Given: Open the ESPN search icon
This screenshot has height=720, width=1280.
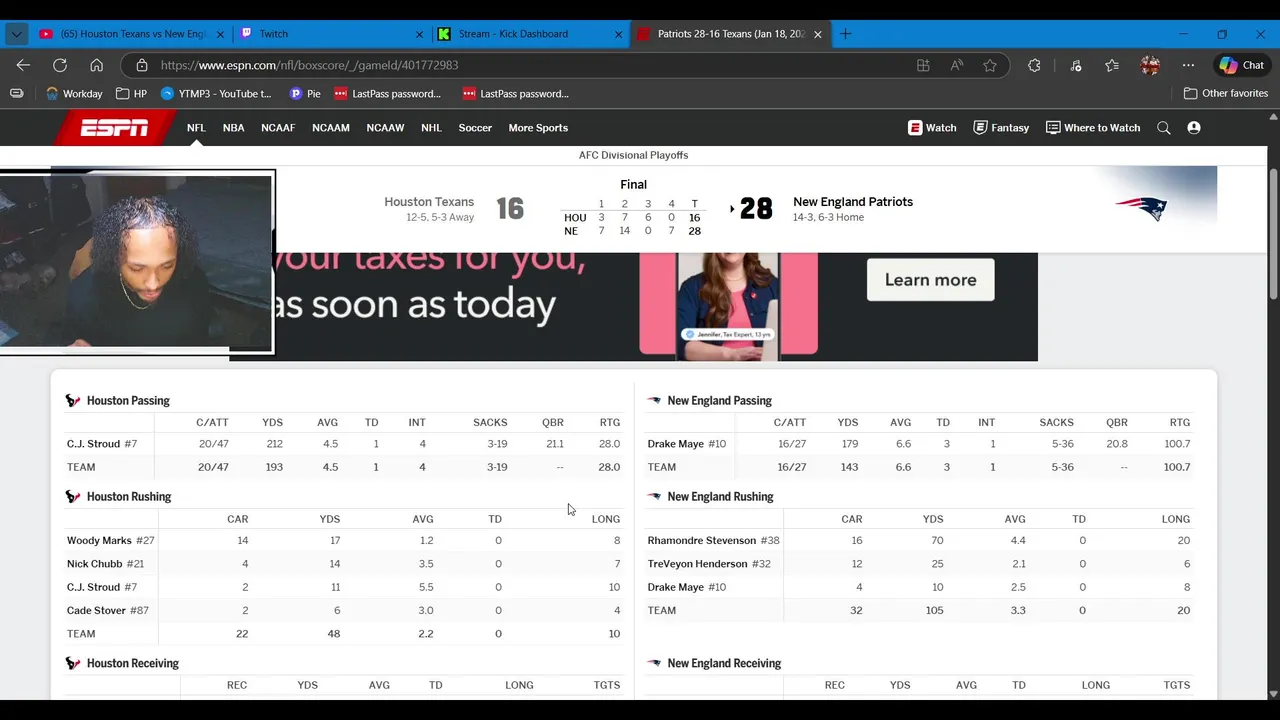Looking at the screenshot, I should pos(1164,128).
